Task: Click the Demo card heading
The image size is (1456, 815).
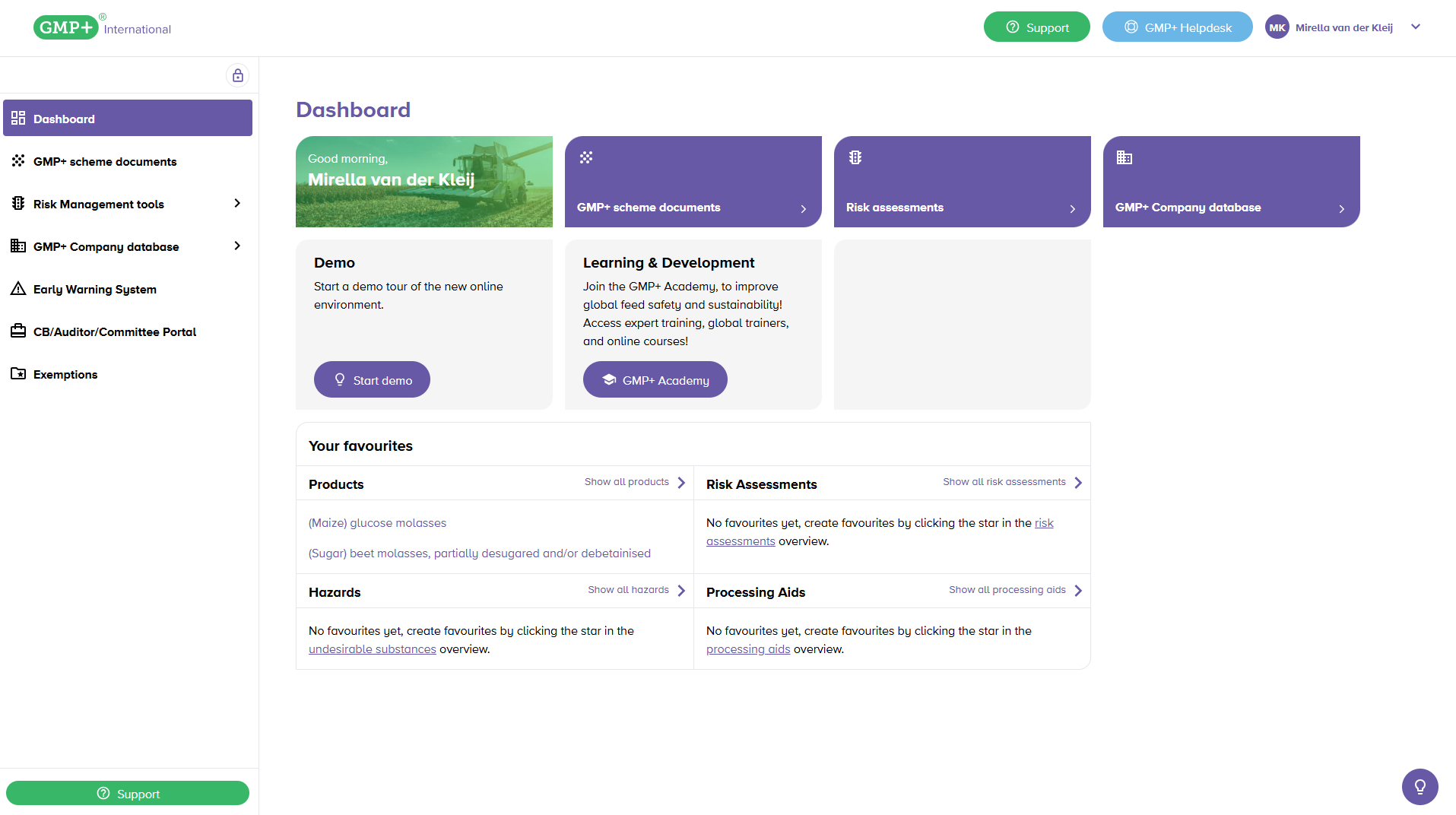Action: (x=335, y=263)
